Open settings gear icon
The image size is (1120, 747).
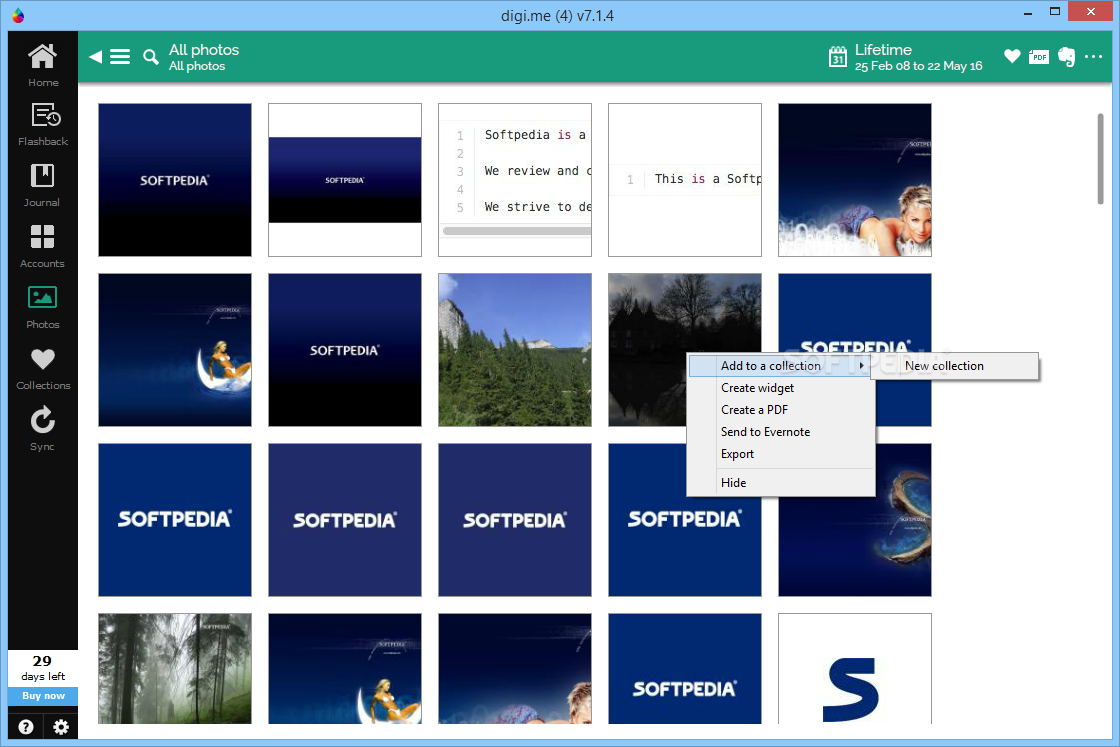61,727
